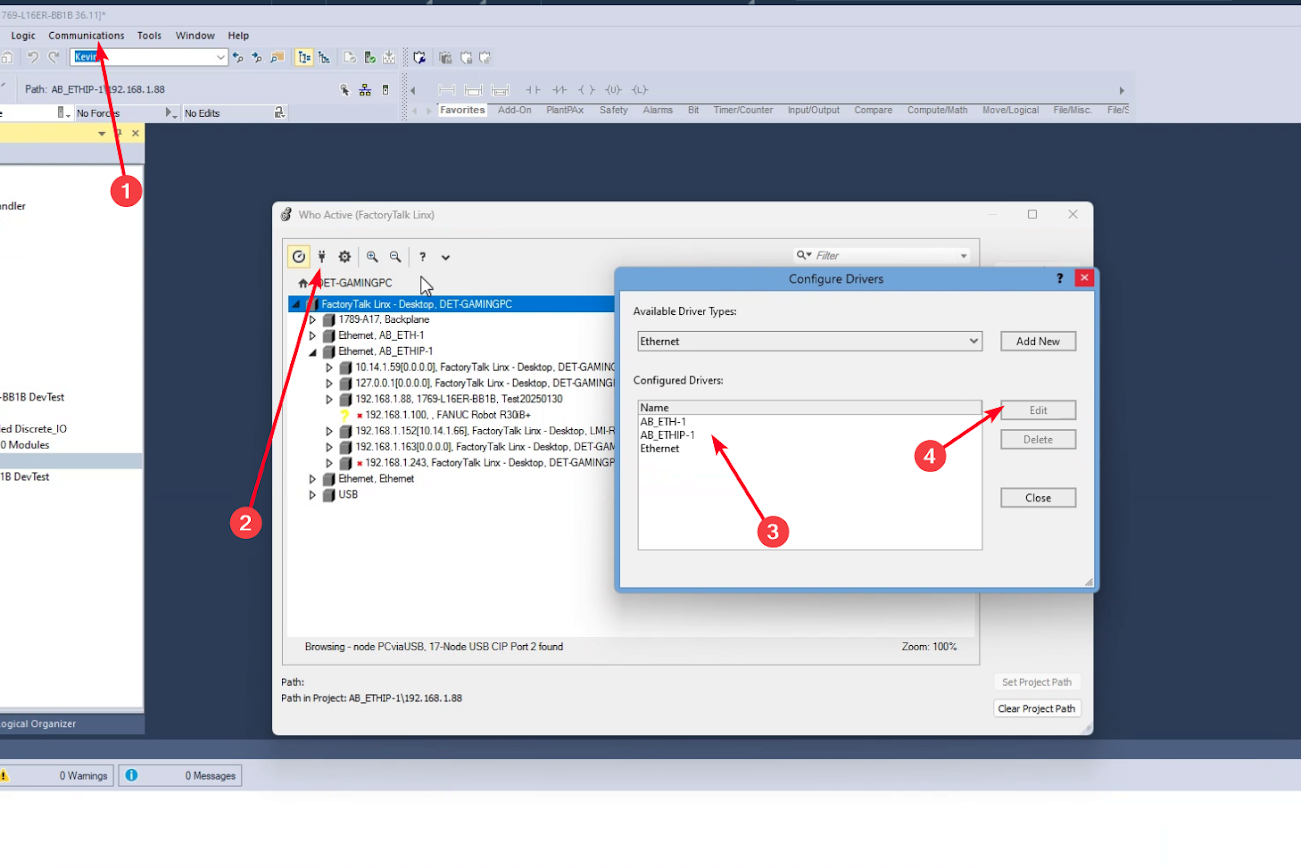Insert an Output Latch (L) coil

[640, 90]
